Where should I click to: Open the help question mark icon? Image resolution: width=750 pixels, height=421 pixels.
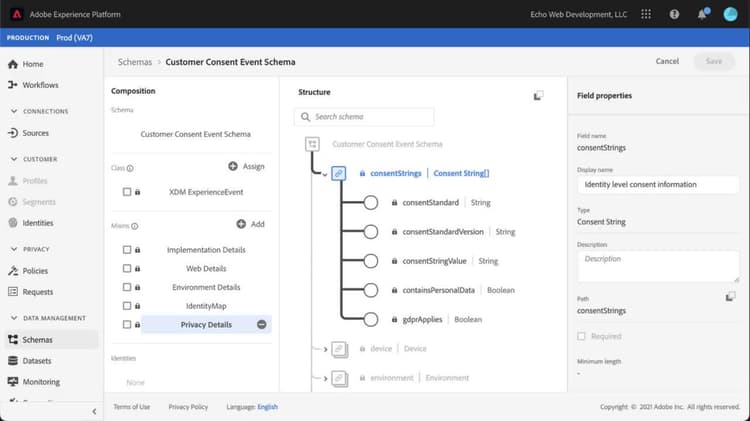coord(674,14)
